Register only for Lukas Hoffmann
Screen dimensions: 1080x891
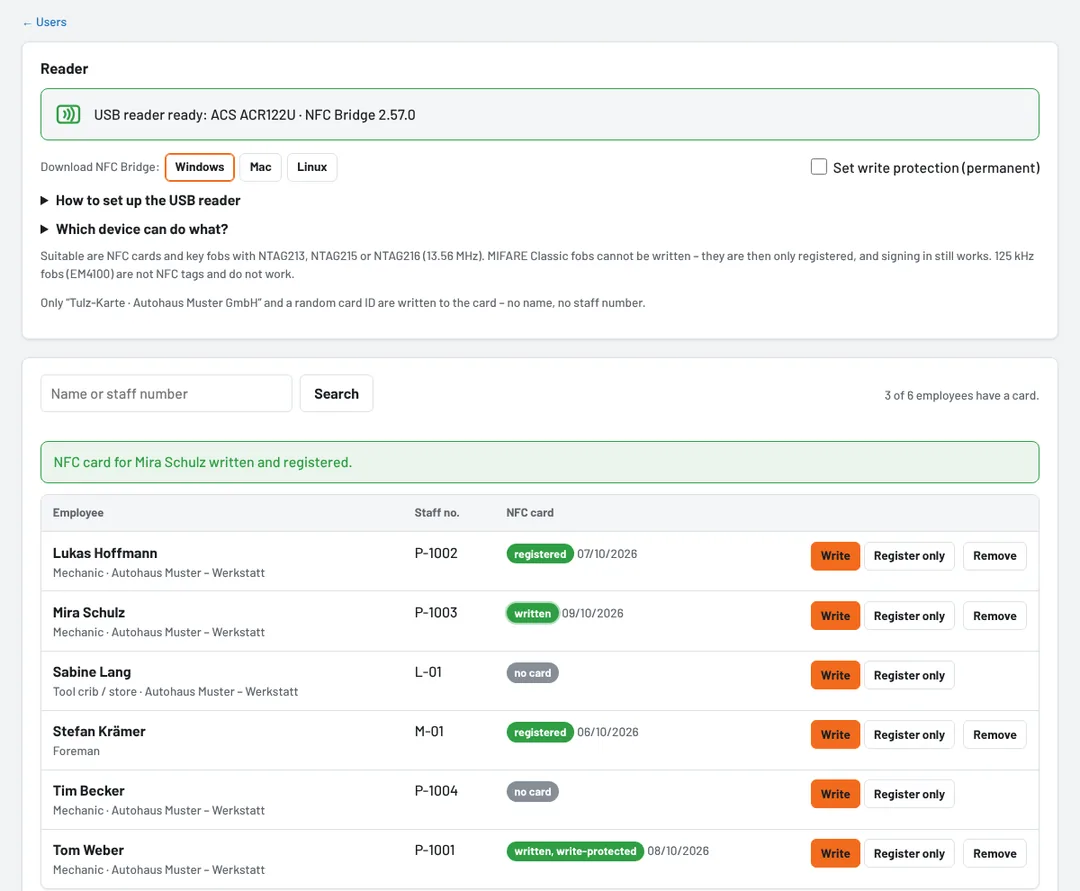coord(909,556)
